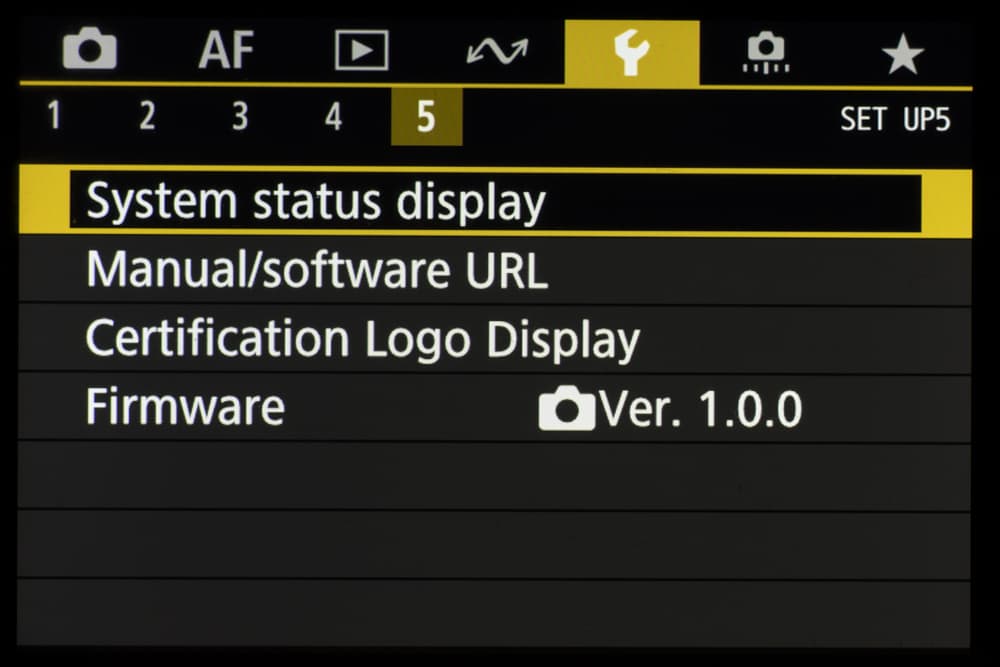Go to setup page 3
Image resolution: width=1000 pixels, height=667 pixels.
240,116
